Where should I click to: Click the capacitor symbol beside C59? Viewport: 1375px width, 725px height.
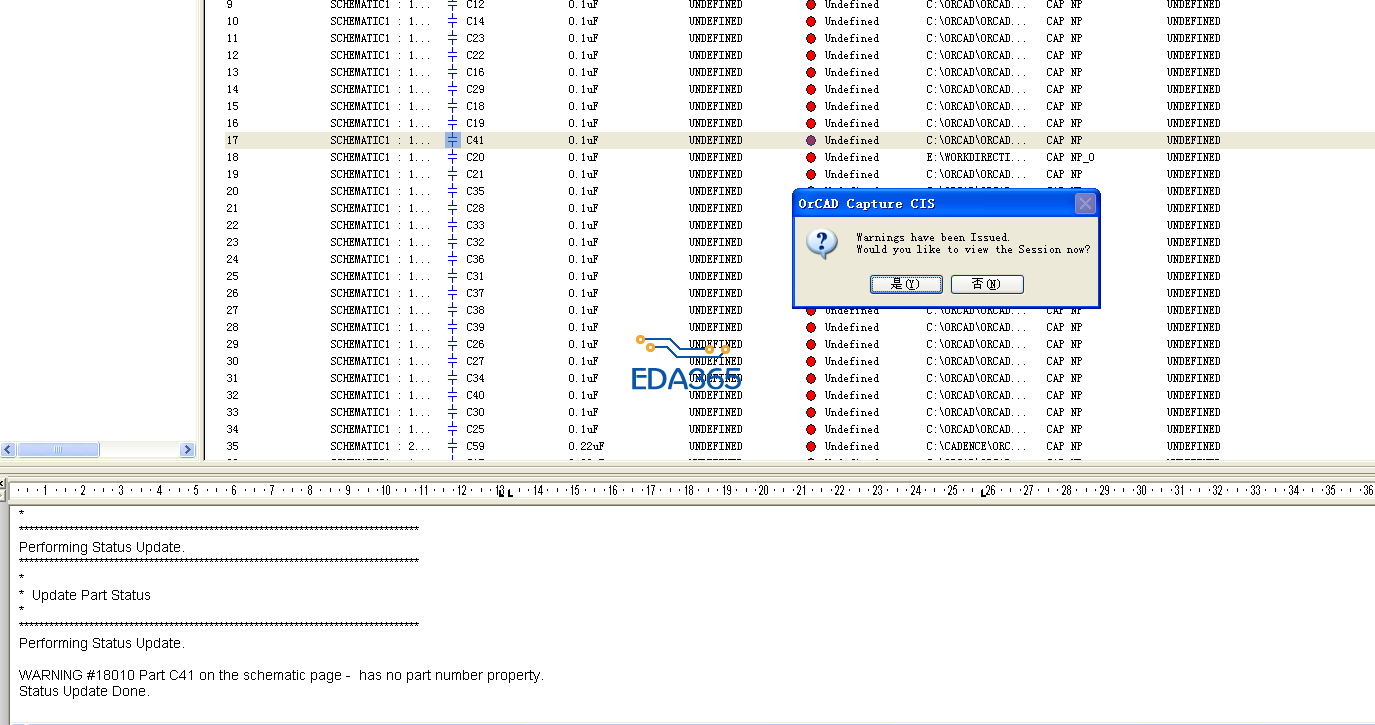452,446
